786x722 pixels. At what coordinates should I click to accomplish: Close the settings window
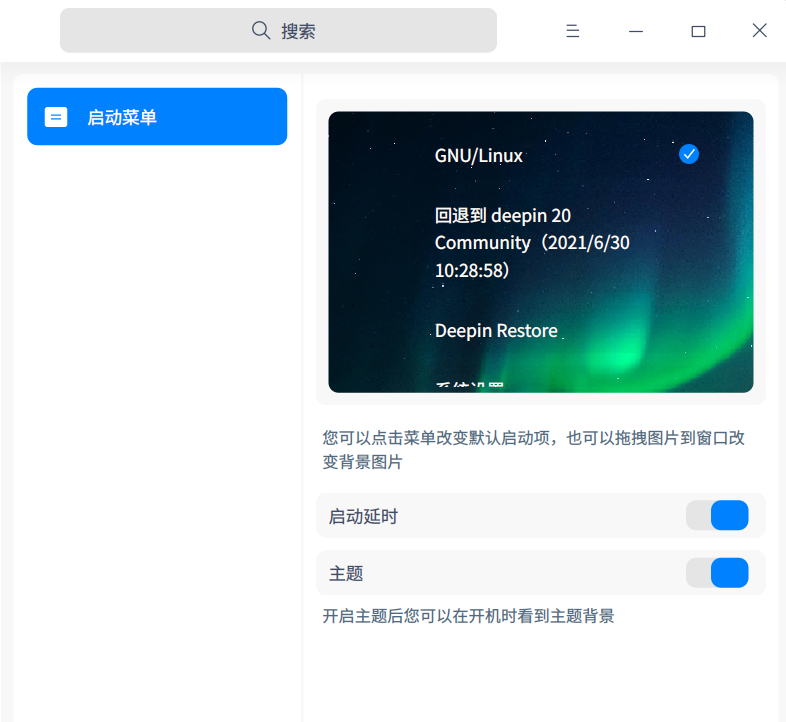click(x=759, y=31)
